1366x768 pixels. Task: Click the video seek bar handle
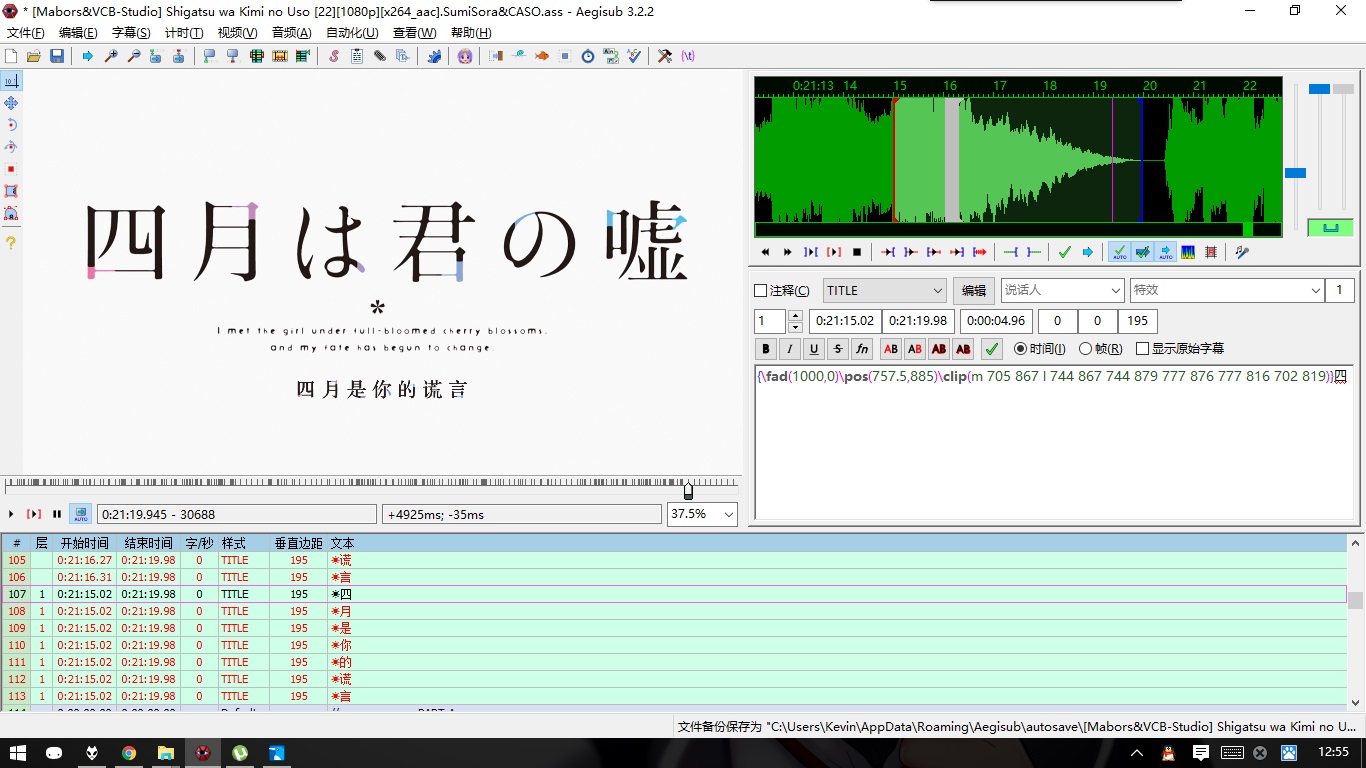pyautogui.click(x=688, y=491)
